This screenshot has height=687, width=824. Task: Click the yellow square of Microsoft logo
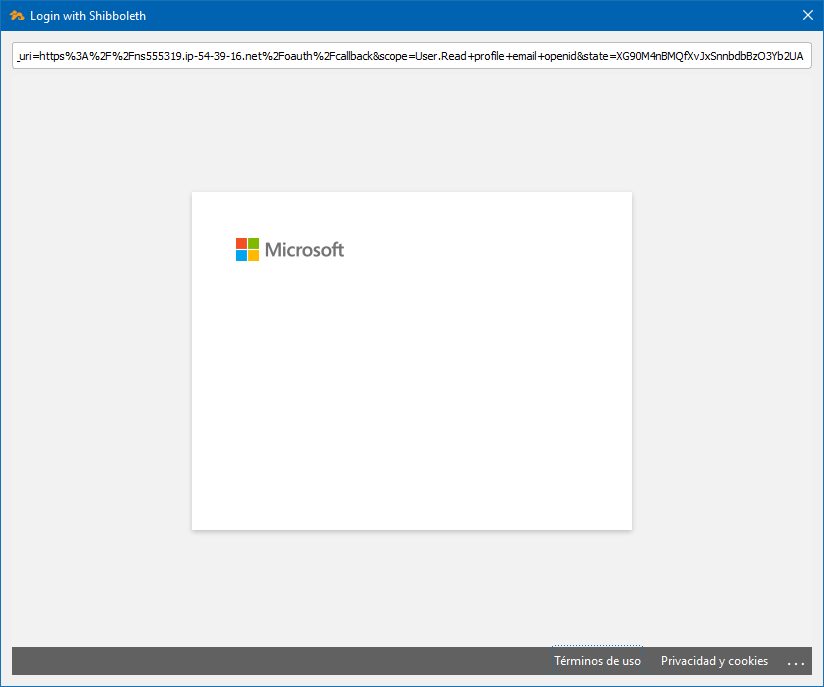coord(254,256)
